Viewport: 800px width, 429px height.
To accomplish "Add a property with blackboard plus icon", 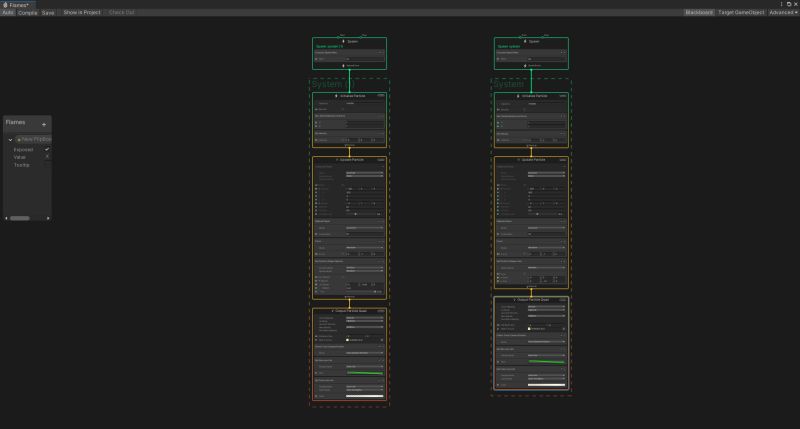I will (44, 124).
